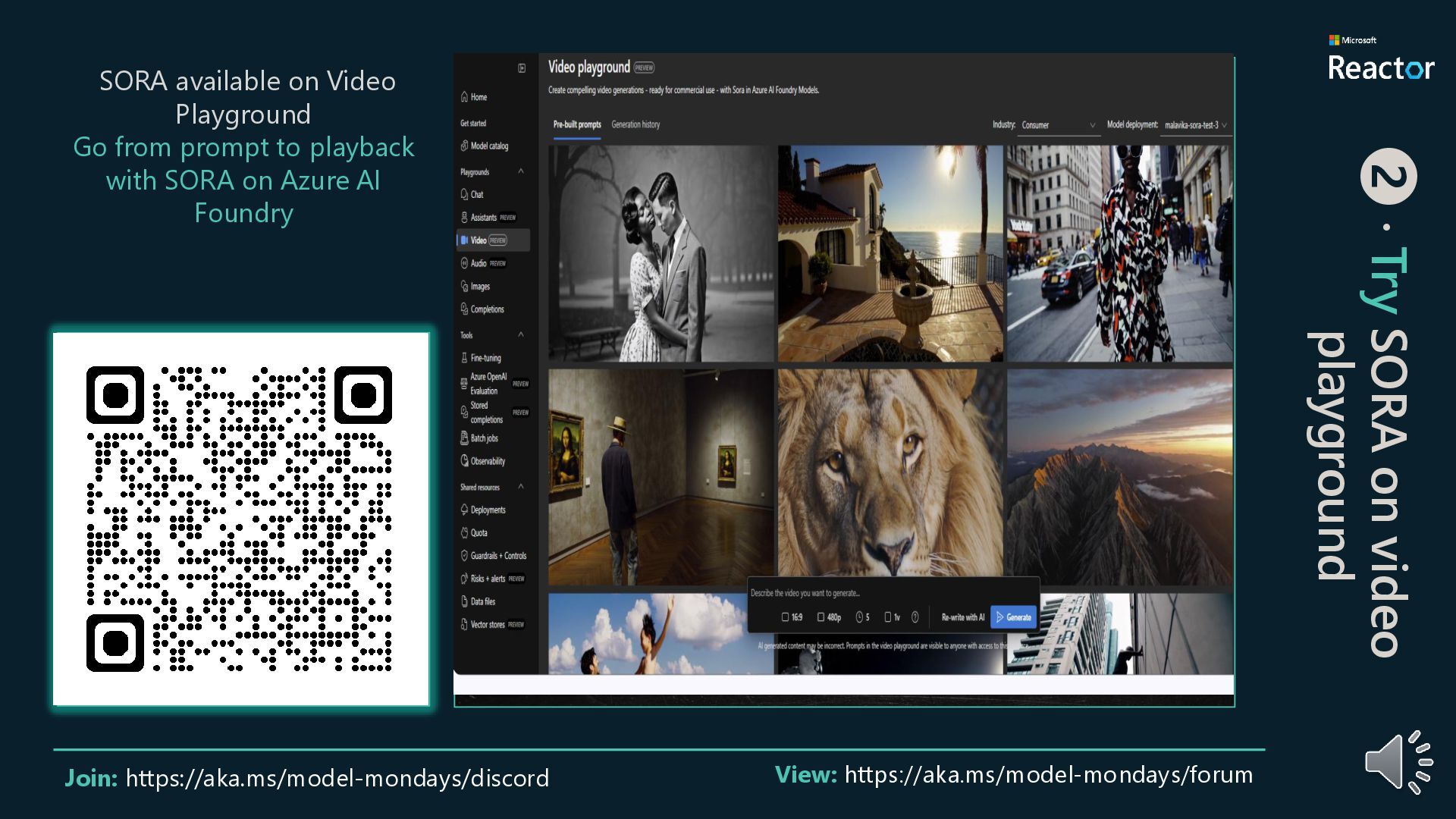Click the 'Get started' sidebar label
Screen dimensions: 1456x819
(x=473, y=123)
